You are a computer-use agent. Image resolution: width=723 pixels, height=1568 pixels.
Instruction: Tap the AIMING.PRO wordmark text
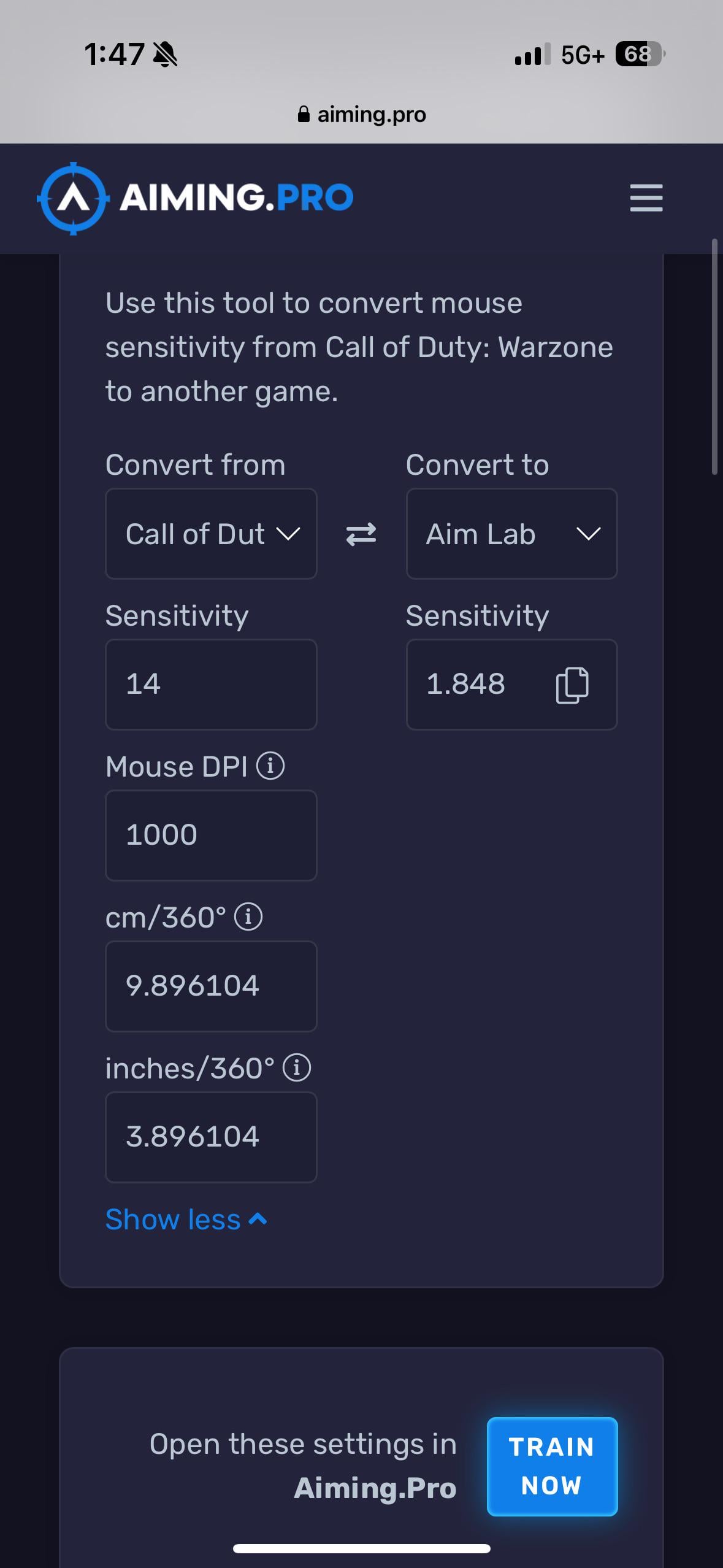pos(237,198)
